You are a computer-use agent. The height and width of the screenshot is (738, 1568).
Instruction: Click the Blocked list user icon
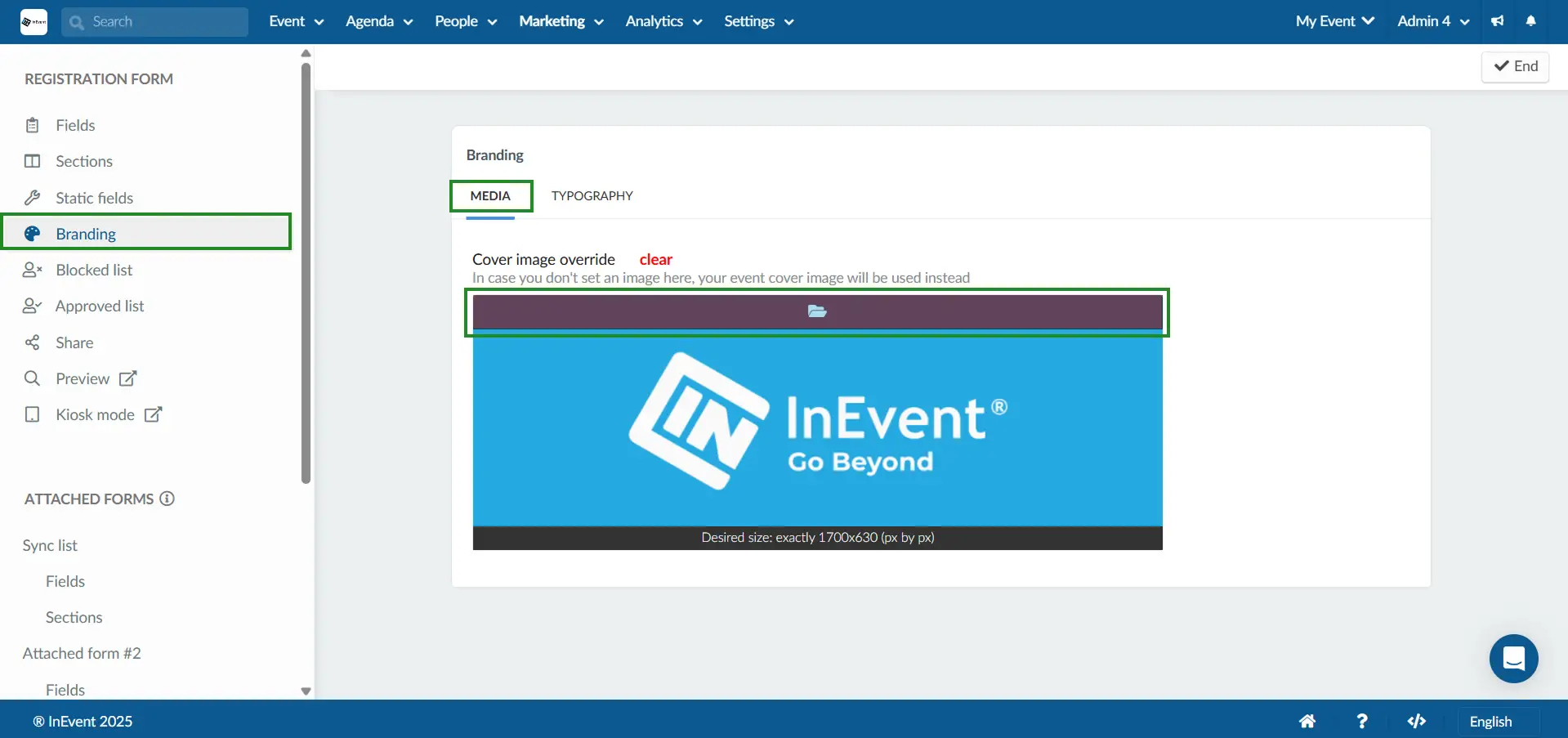(33, 270)
